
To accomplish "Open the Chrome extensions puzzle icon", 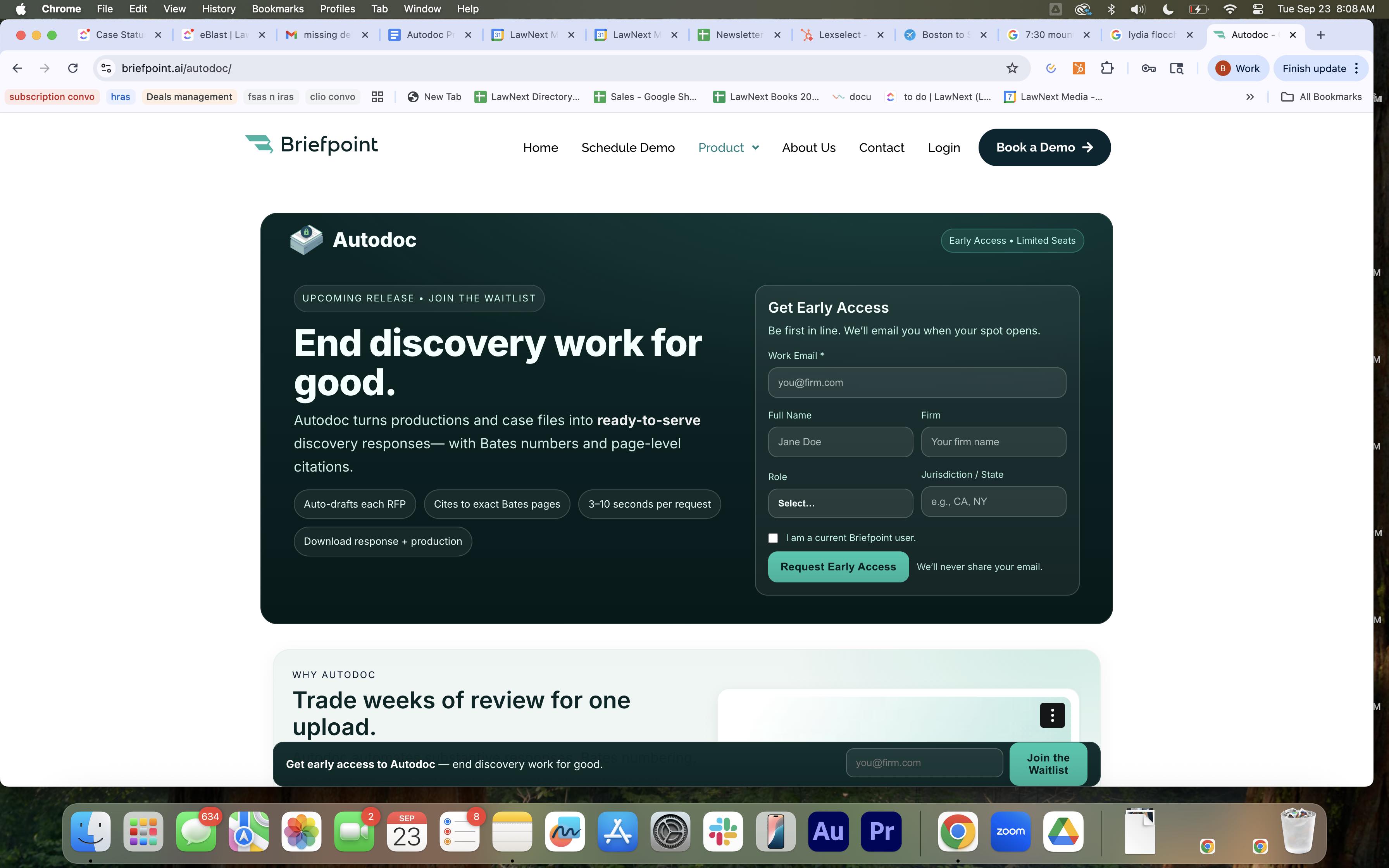I will click(1107, 68).
